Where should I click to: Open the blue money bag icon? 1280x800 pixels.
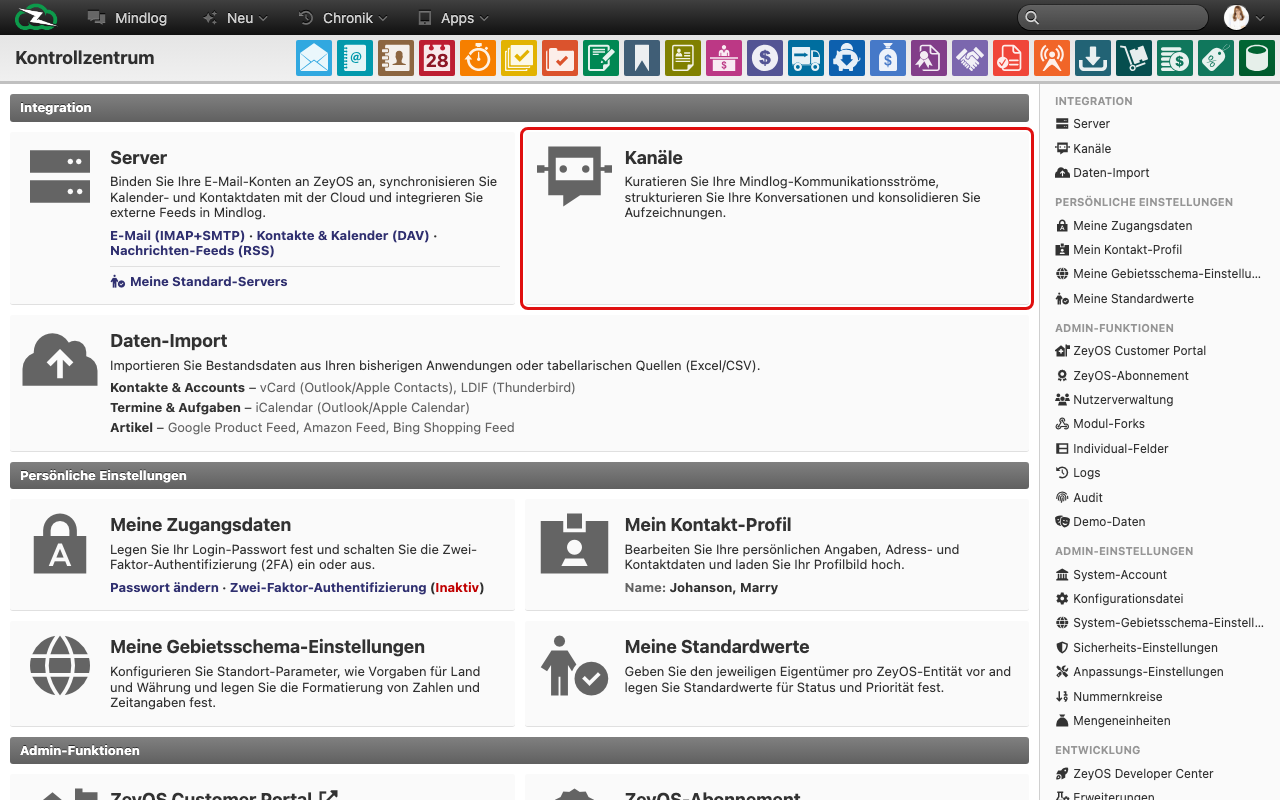click(x=888, y=58)
